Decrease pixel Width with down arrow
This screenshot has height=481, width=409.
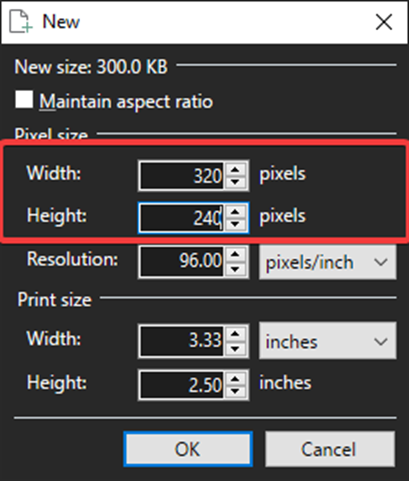tap(236, 182)
